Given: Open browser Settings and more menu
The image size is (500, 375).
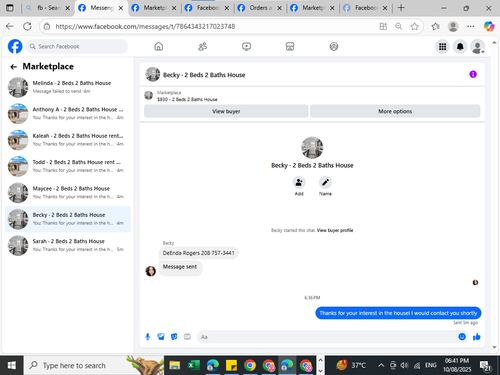Looking at the screenshot, I should click(470, 26).
